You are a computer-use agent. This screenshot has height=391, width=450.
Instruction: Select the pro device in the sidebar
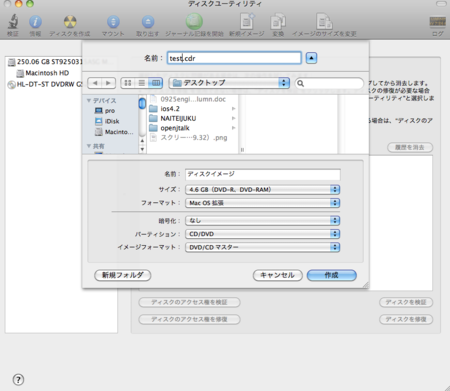[x=105, y=111]
